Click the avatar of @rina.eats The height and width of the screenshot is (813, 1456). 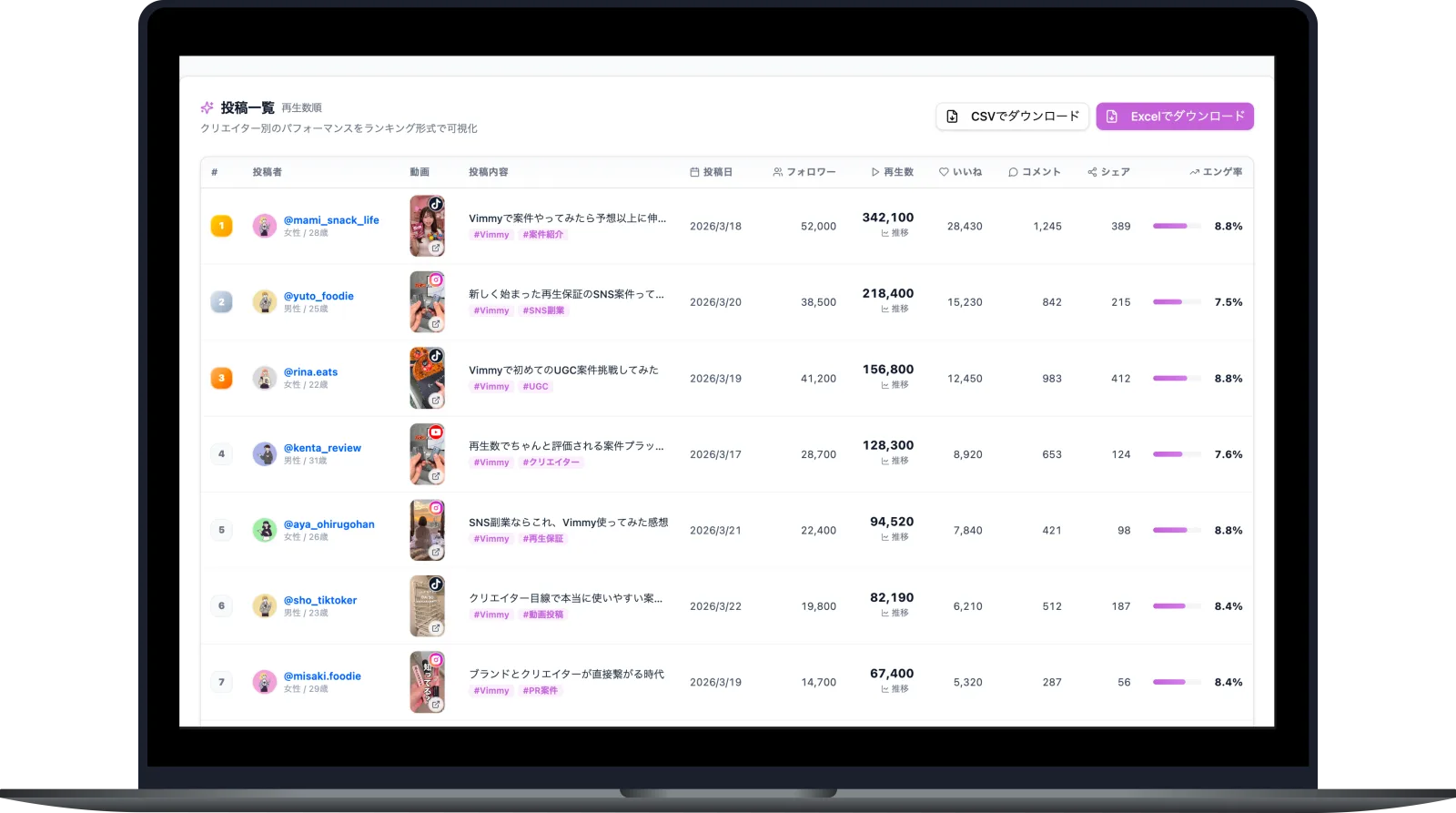(265, 378)
